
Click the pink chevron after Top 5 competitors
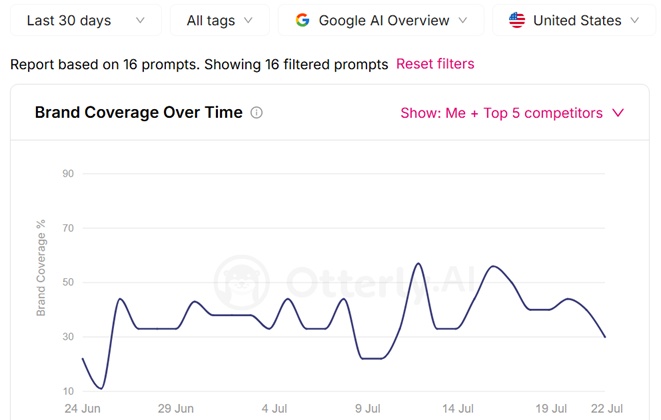618,113
